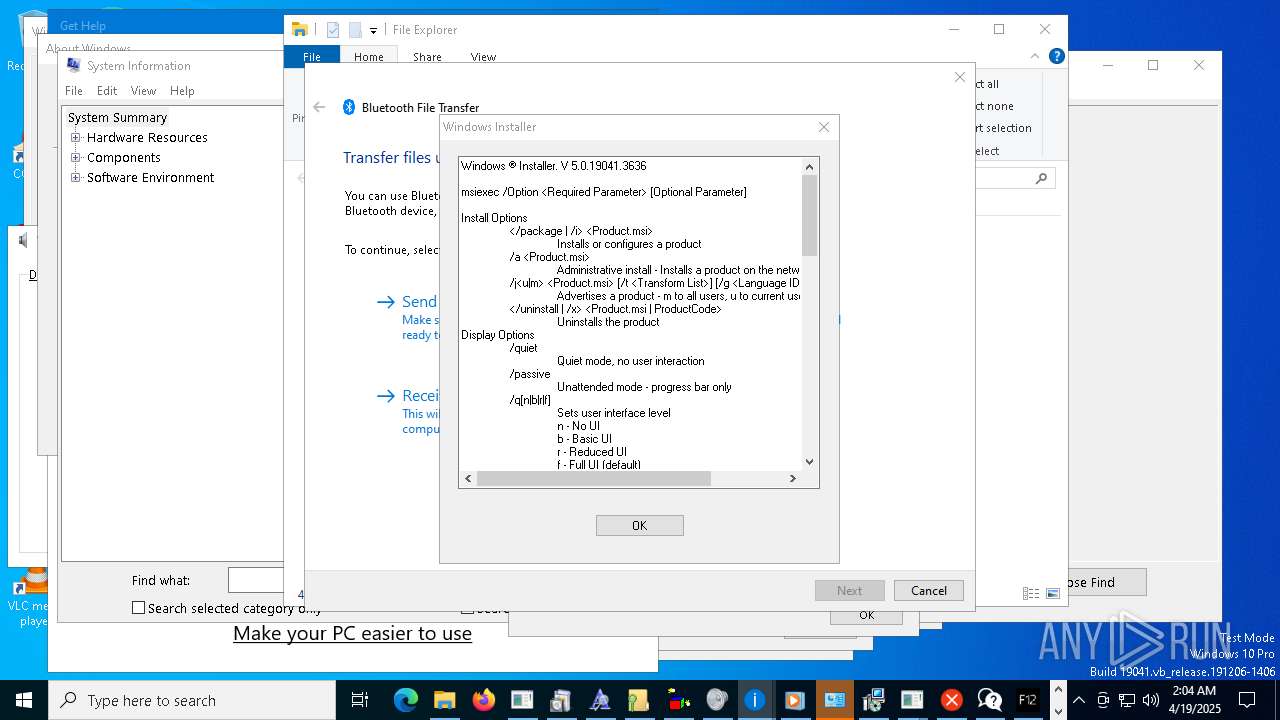The image size is (1280, 720).
Task: Open network status in system tray
Action: pos(1127,700)
